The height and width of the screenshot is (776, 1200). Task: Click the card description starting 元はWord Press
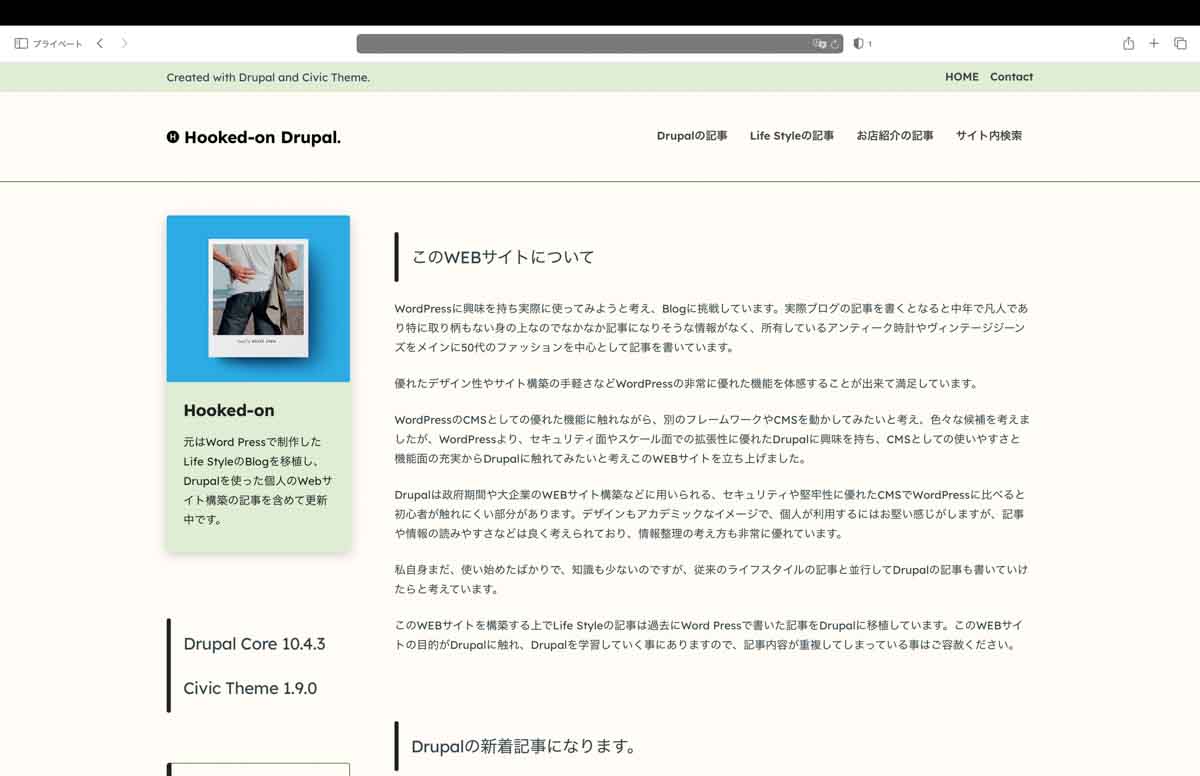click(258, 481)
